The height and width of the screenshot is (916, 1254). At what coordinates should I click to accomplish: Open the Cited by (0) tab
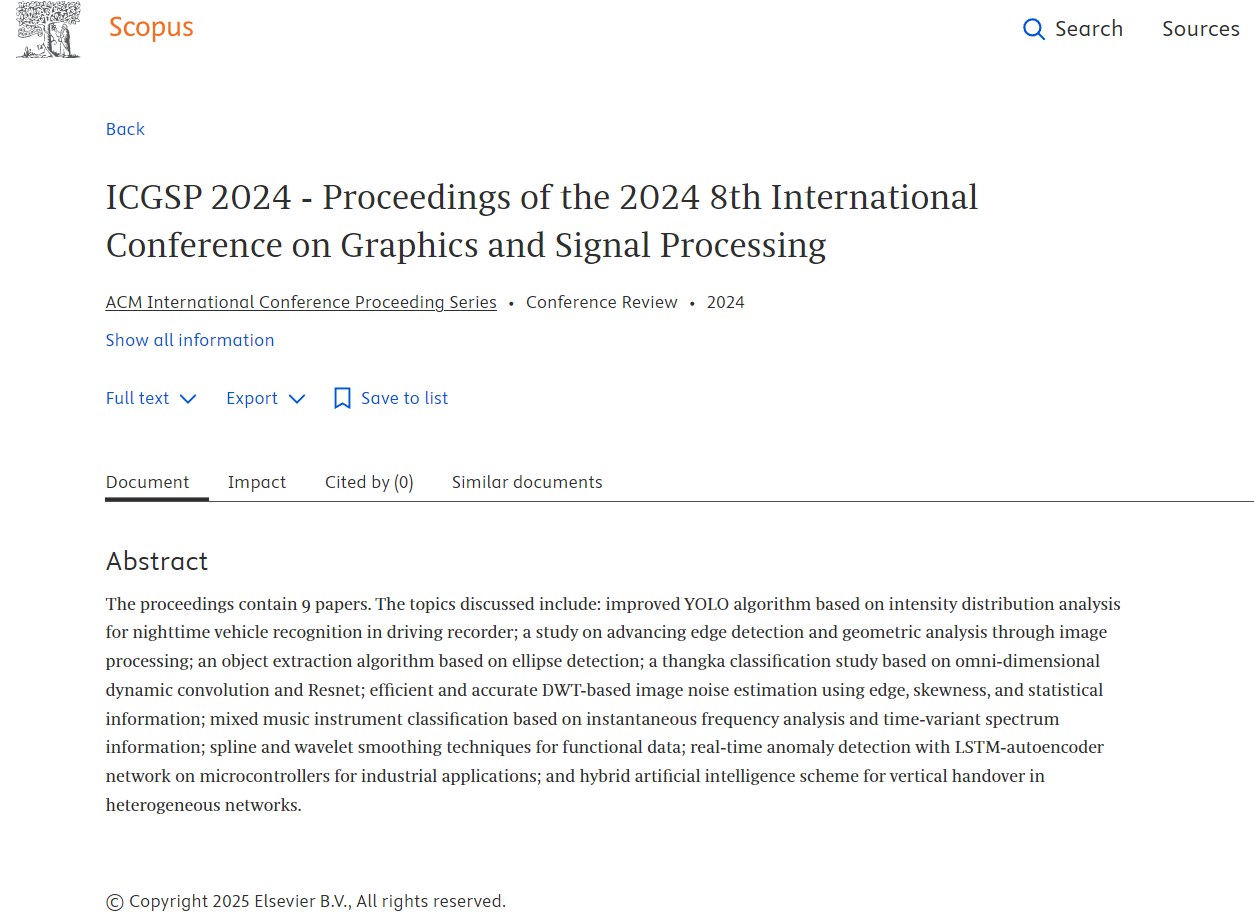(369, 482)
